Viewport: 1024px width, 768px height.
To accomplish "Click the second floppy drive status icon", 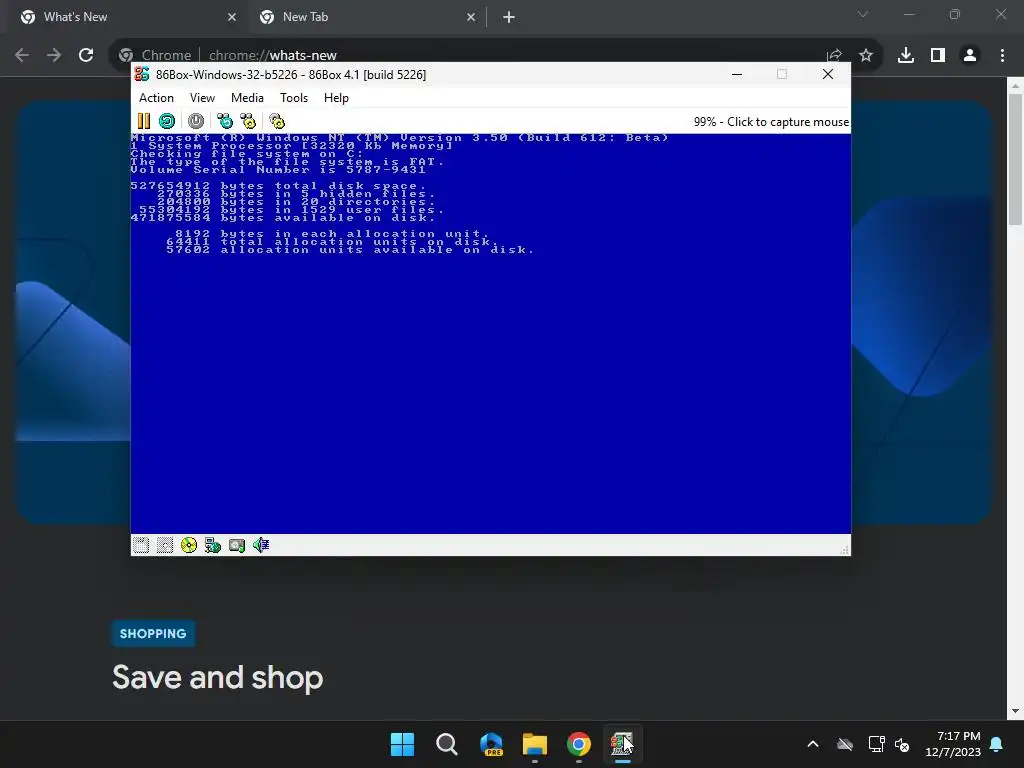I will click(165, 545).
